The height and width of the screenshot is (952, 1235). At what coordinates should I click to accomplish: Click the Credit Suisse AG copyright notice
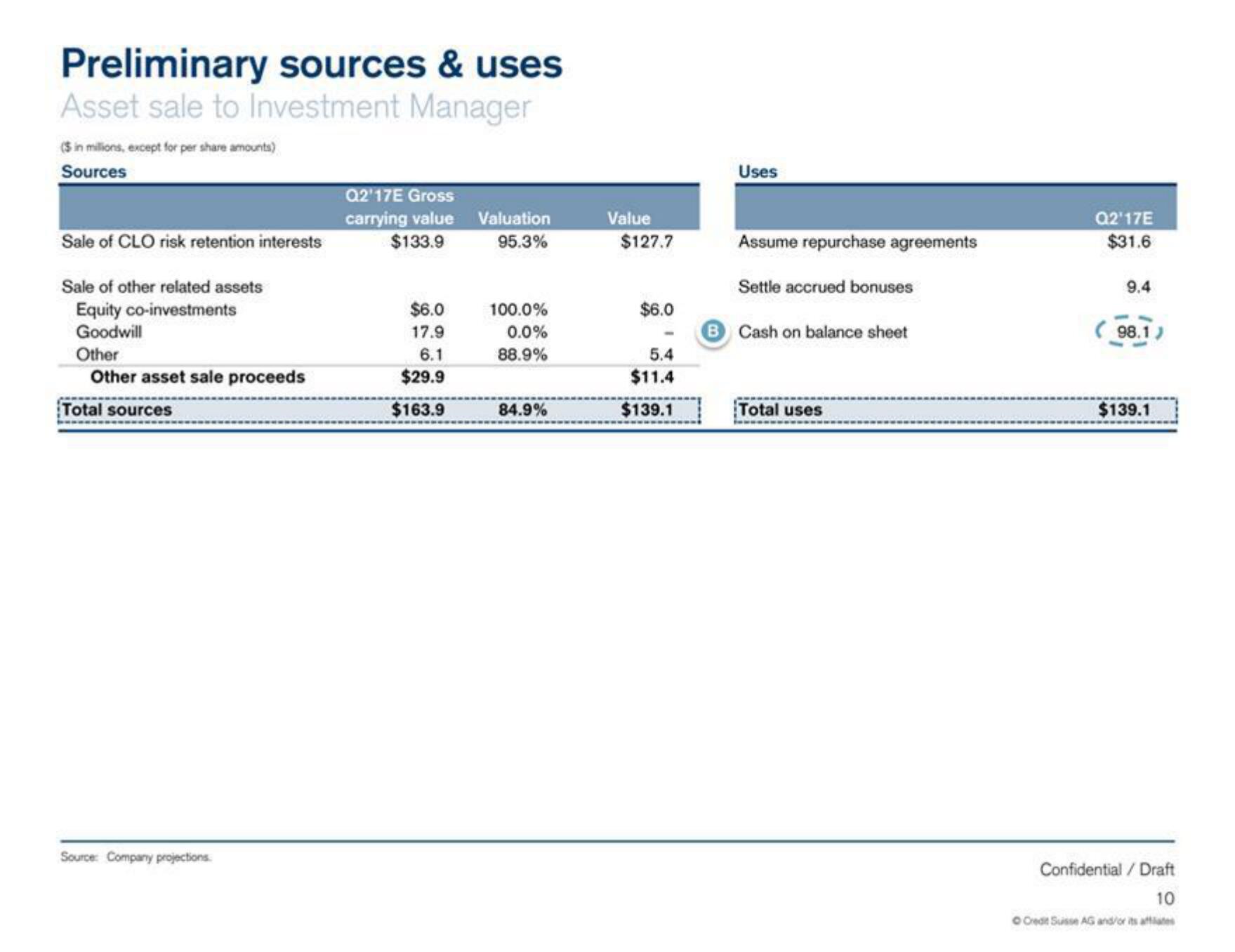pyautogui.click(x=1093, y=920)
